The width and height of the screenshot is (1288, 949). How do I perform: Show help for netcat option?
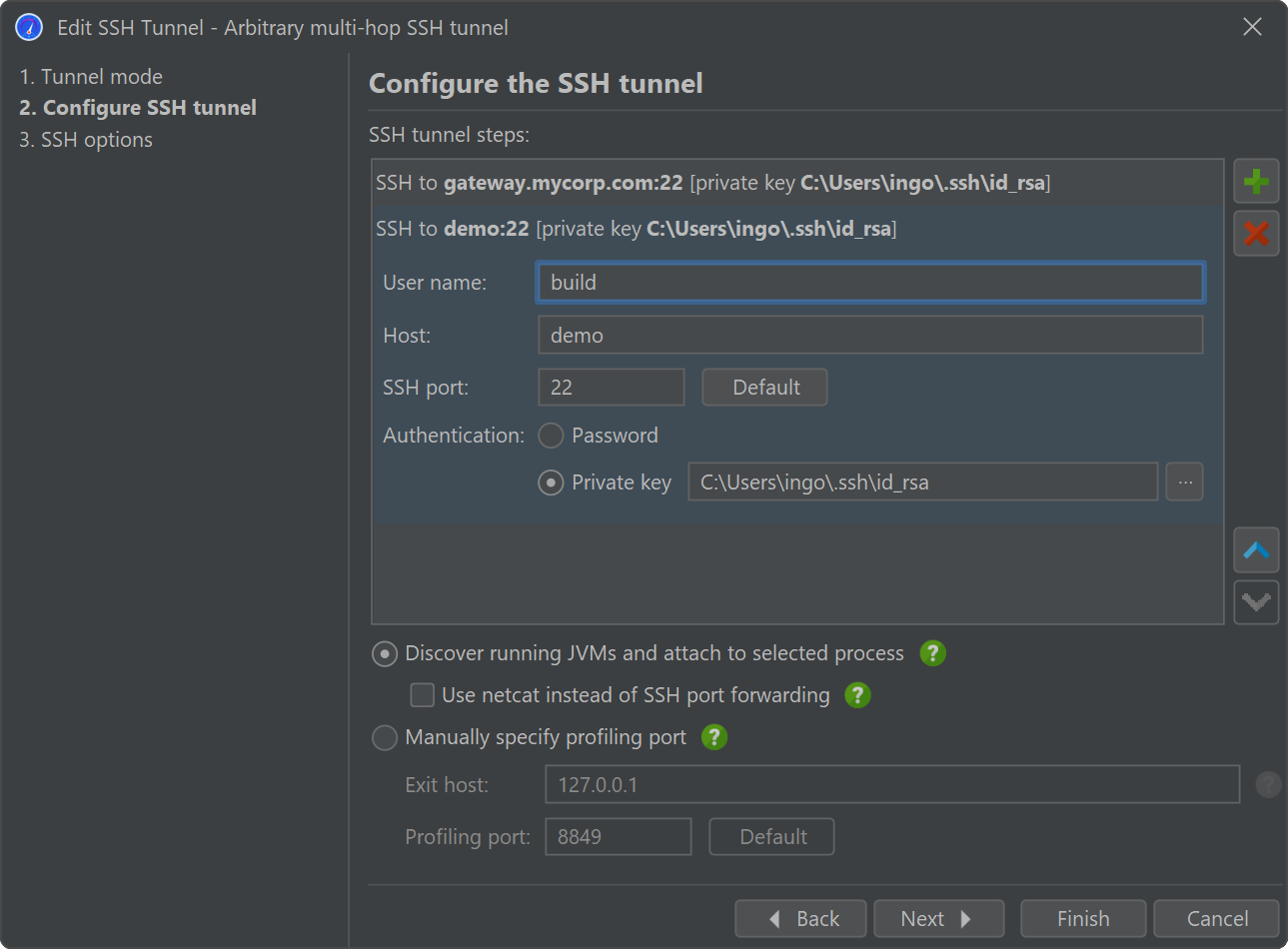857,695
